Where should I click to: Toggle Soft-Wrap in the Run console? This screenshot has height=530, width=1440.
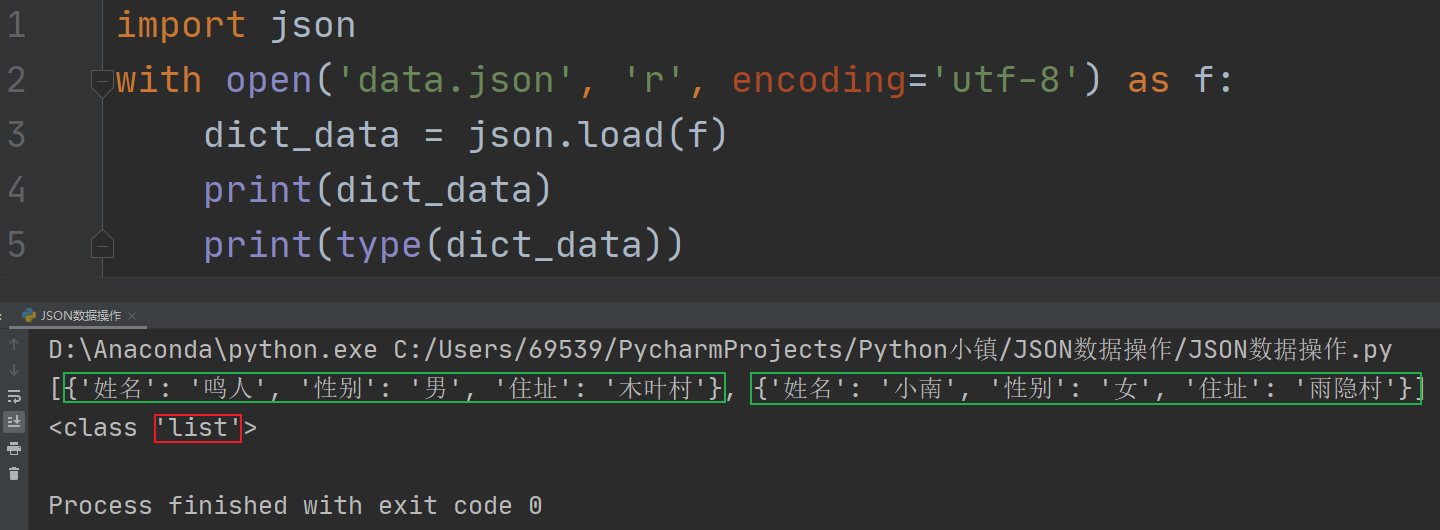tap(14, 397)
